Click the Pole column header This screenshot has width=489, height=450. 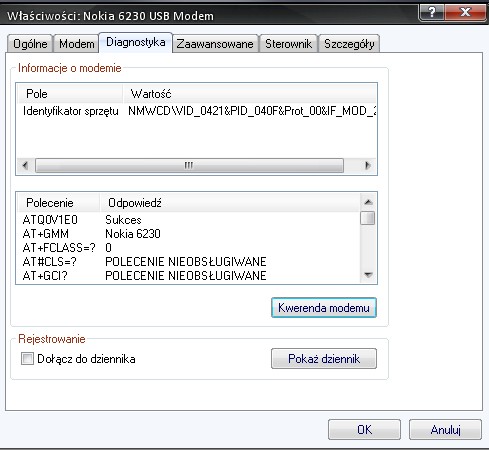(70, 94)
